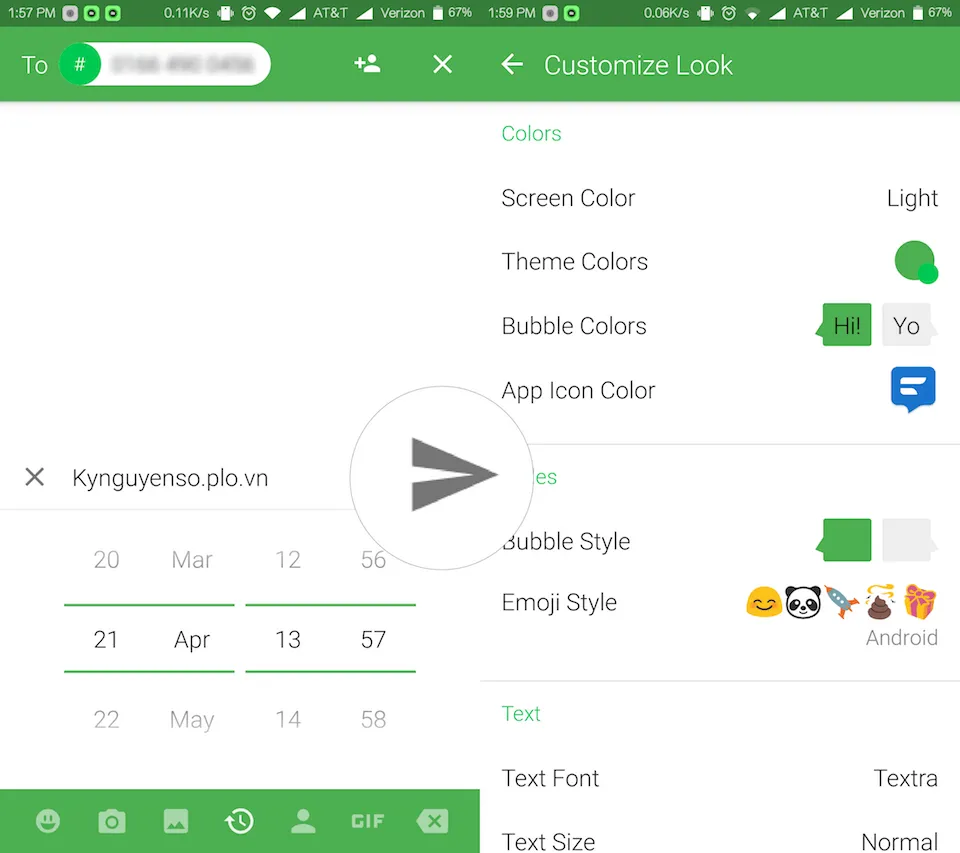Select the green Hi! bubble color

click(845, 326)
